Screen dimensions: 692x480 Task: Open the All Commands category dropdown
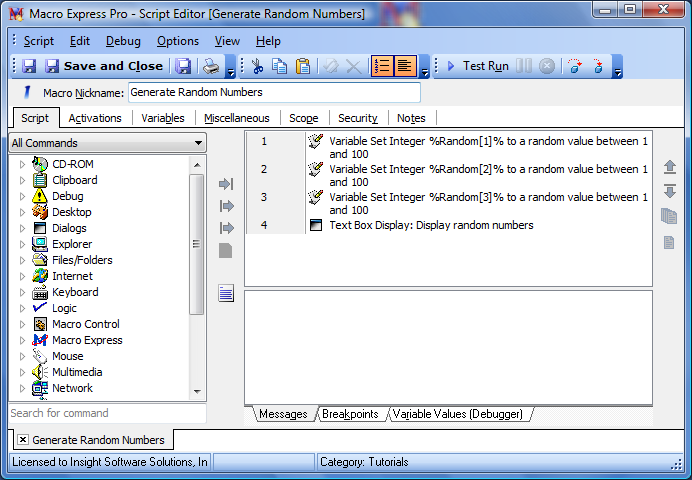click(107, 143)
